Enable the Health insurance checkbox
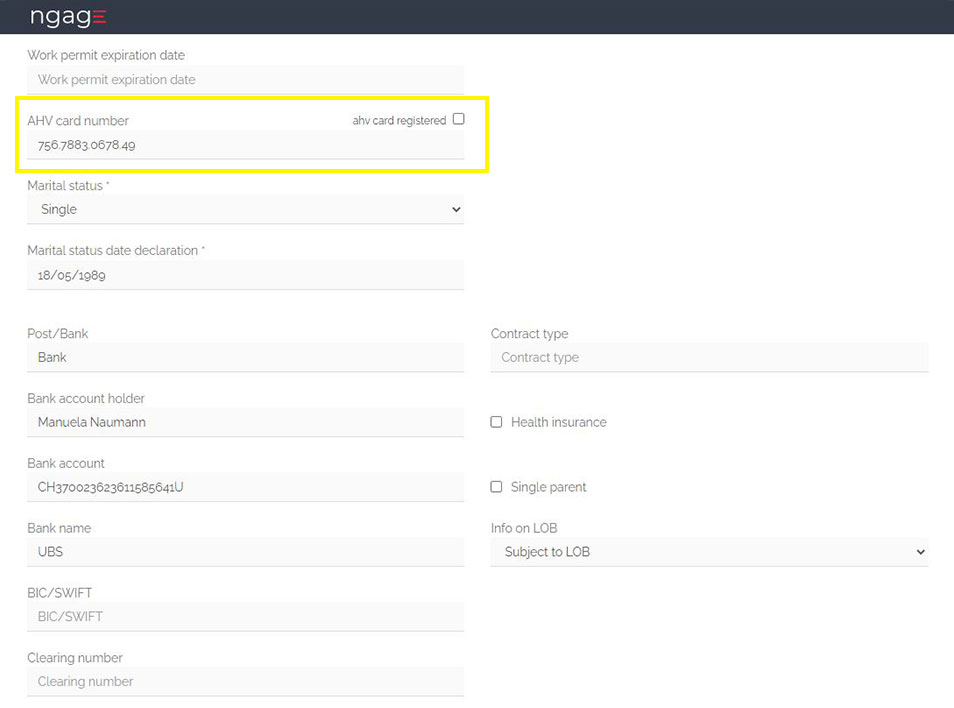This screenshot has width=954, height=708. [x=496, y=422]
